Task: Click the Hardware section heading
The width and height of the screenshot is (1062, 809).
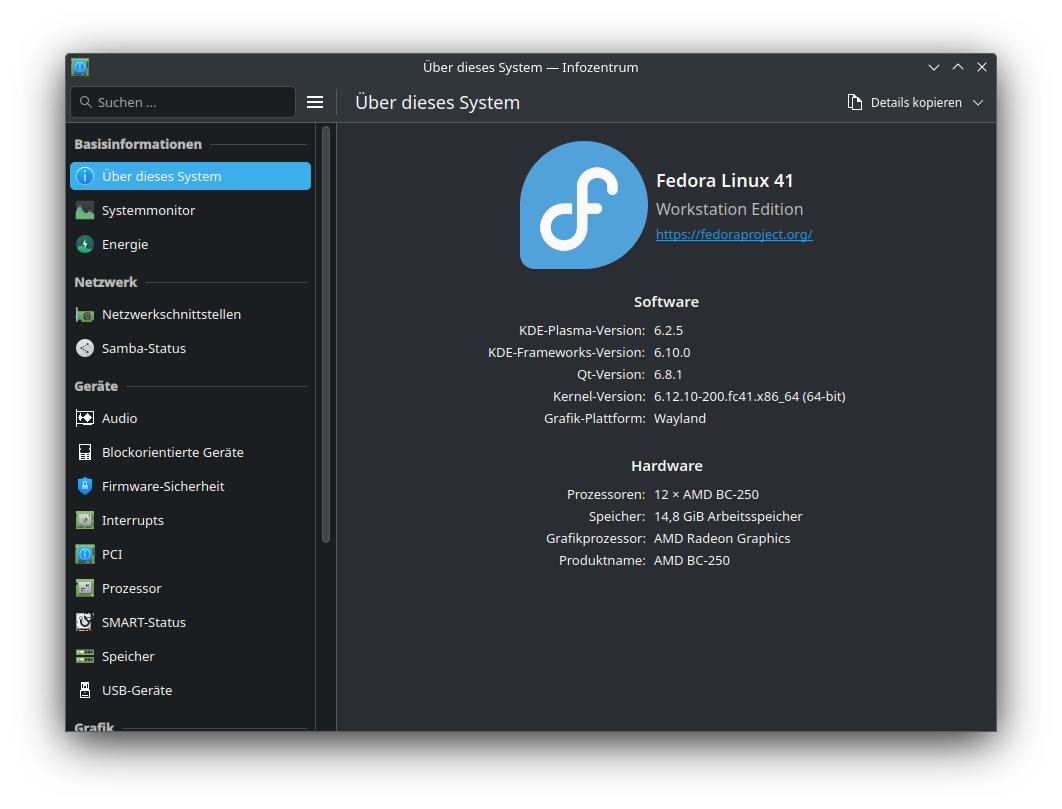Action: (x=667, y=466)
